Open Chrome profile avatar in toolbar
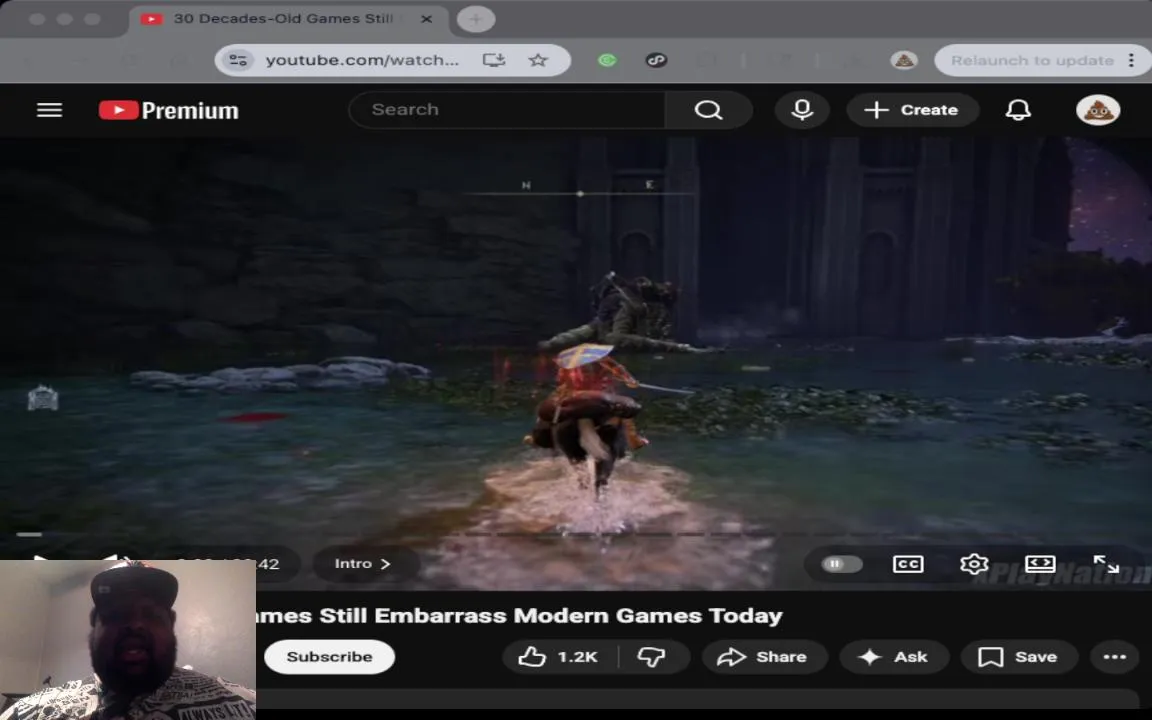Viewport: 1152px width, 720px height. click(x=904, y=60)
